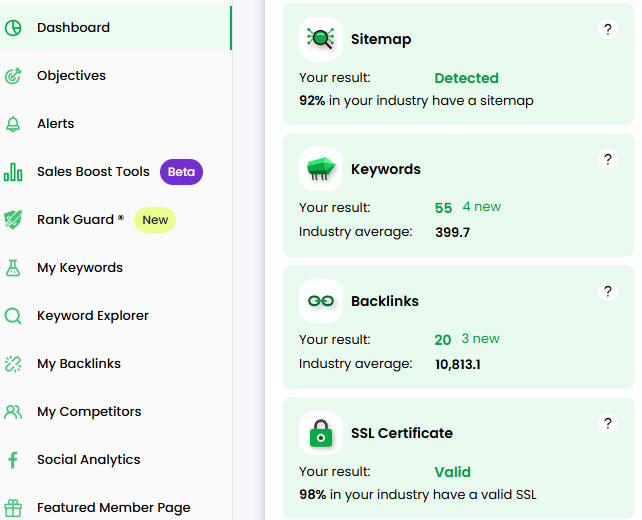Open help for the Keywords card
Viewport: 642px width, 520px height.
click(x=608, y=159)
